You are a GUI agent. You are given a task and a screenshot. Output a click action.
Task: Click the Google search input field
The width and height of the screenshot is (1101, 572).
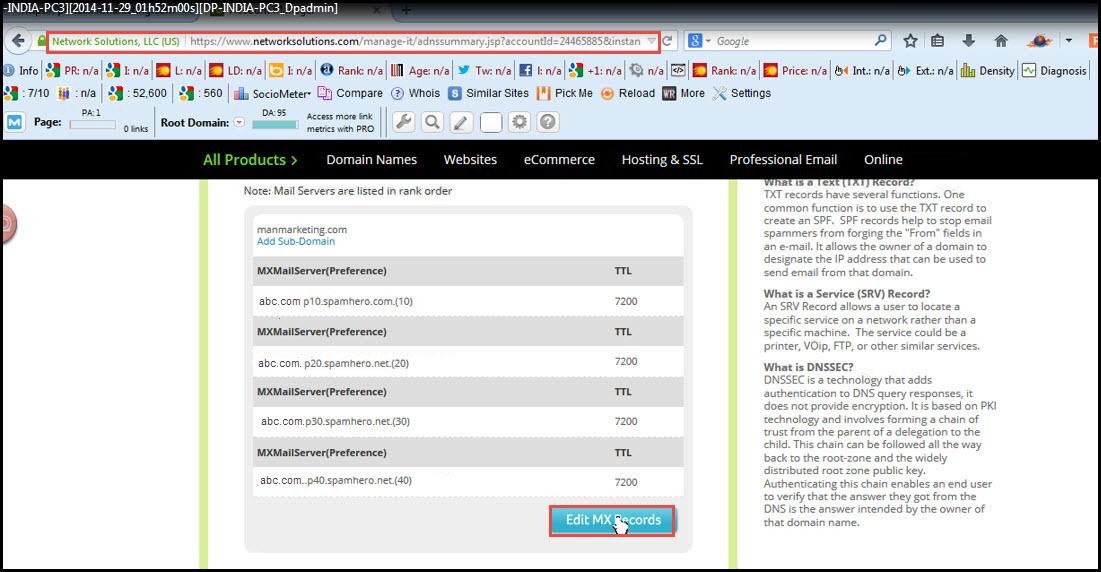click(x=792, y=41)
